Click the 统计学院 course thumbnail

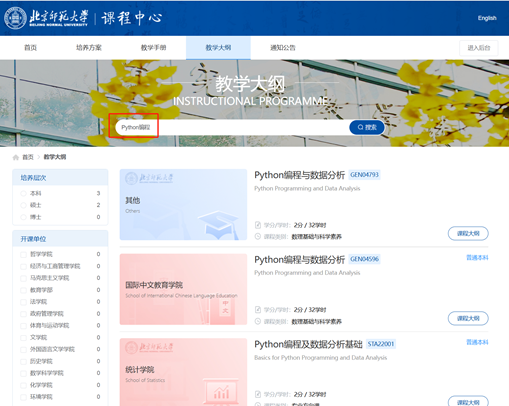pos(183,372)
